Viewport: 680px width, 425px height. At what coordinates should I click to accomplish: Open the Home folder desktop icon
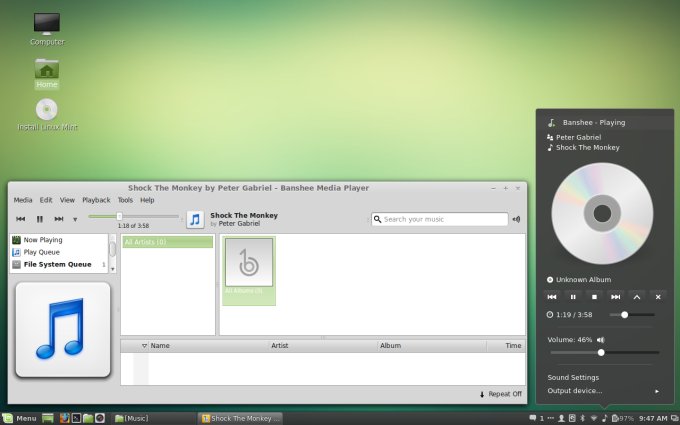47,73
